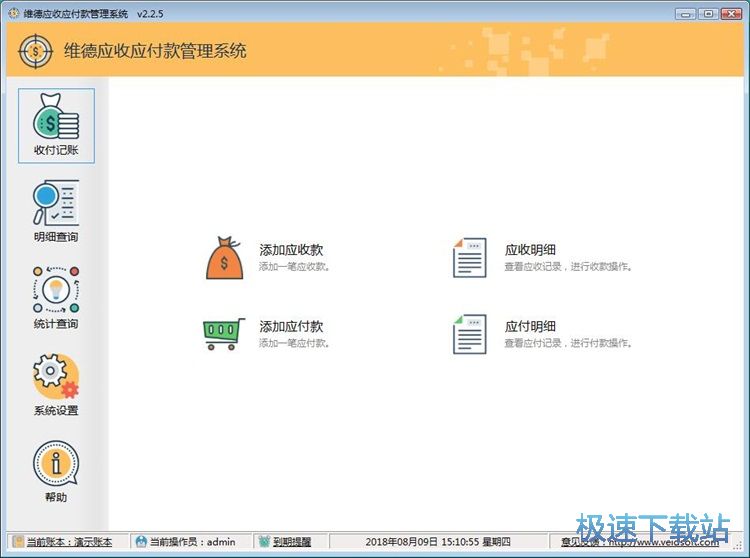Open the 统计查询 lightbulb sidebar icon

click(56, 290)
